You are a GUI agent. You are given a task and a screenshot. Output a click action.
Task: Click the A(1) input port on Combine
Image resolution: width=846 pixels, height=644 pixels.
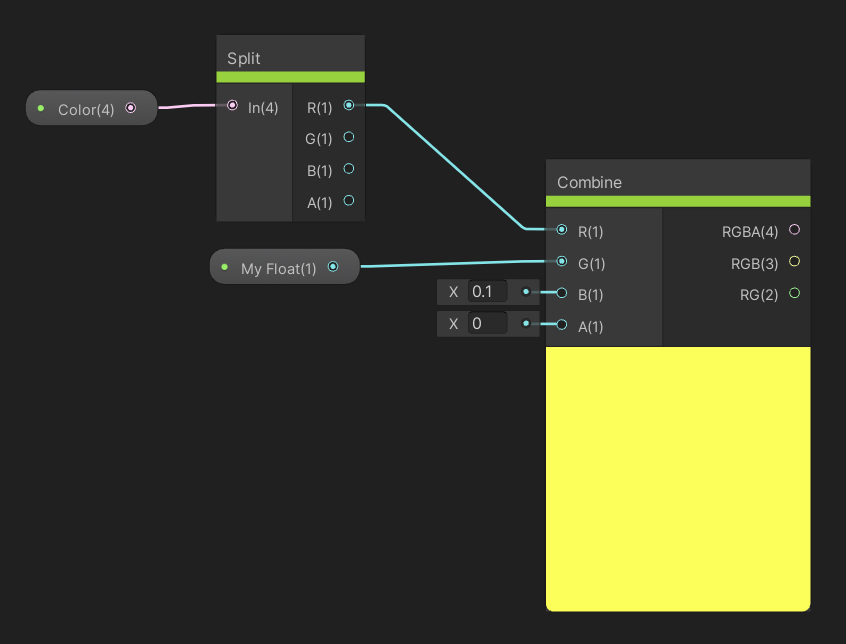point(562,324)
